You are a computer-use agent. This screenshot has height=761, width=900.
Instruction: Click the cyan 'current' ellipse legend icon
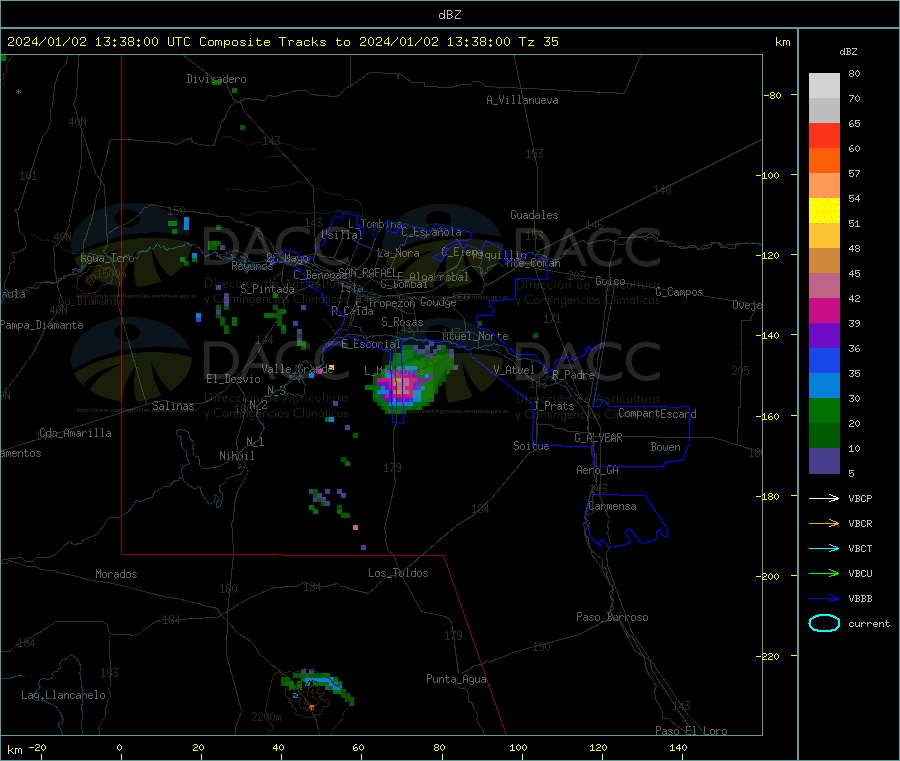coord(824,623)
